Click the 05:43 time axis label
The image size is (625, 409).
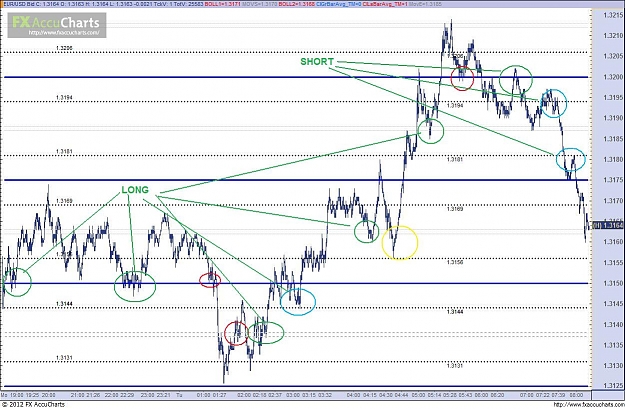tap(464, 395)
